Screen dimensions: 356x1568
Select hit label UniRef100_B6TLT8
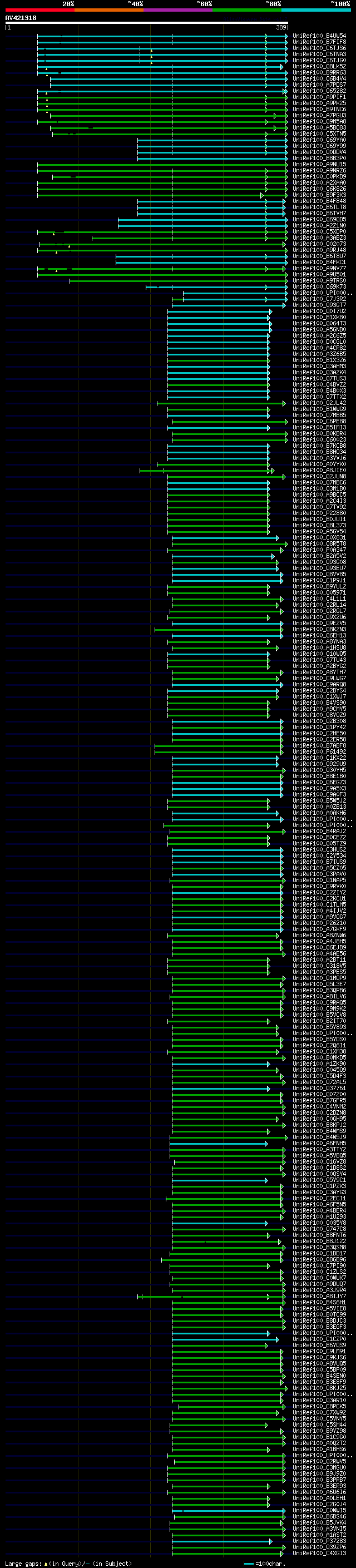pyautogui.click(x=319, y=207)
